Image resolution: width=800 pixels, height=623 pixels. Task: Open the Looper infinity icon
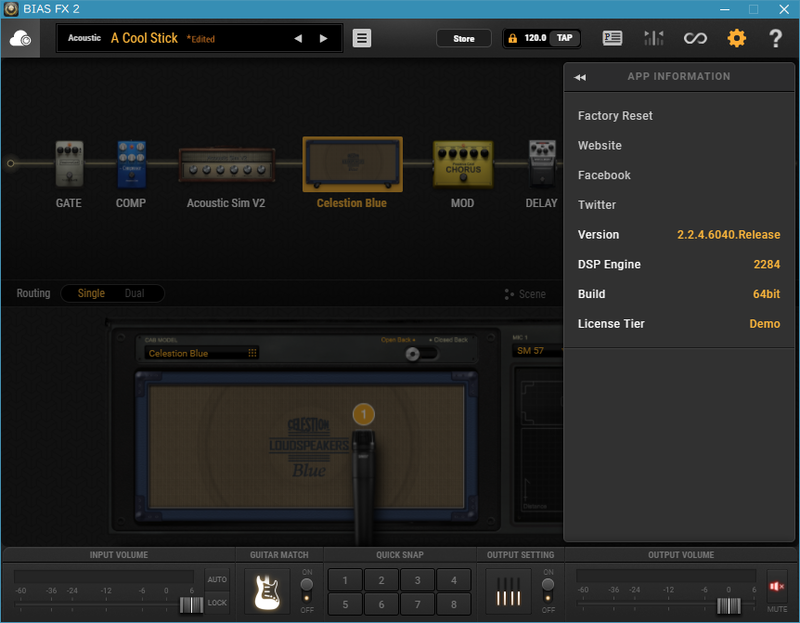(x=695, y=38)
